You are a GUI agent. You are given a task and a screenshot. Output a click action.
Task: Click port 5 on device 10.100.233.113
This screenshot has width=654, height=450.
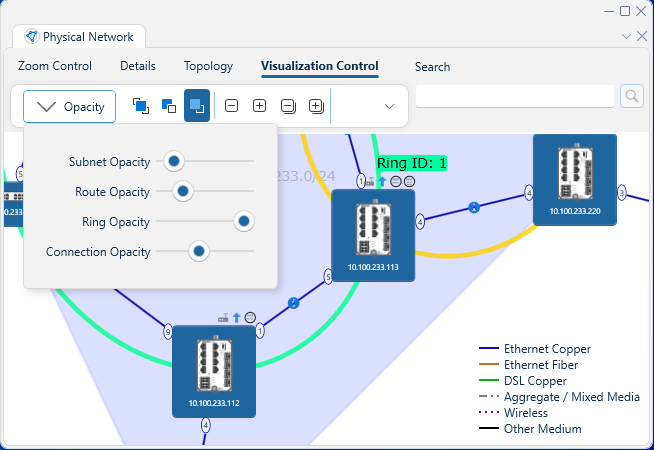pyautogui.click(x=328, y=277)
